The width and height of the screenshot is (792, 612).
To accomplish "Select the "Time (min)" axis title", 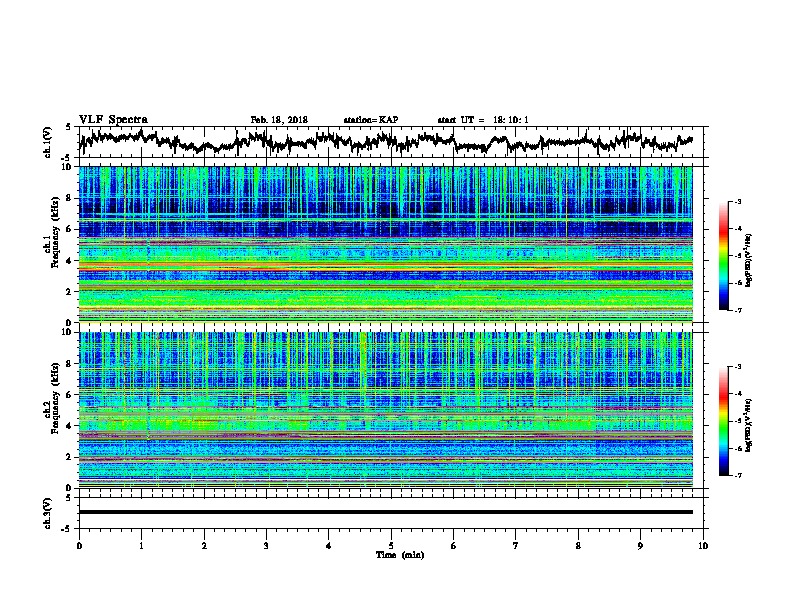I will point(400,555).
